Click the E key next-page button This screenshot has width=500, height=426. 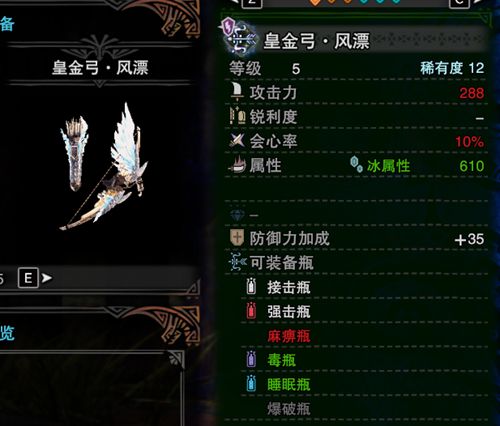click(x=28, y=278)
